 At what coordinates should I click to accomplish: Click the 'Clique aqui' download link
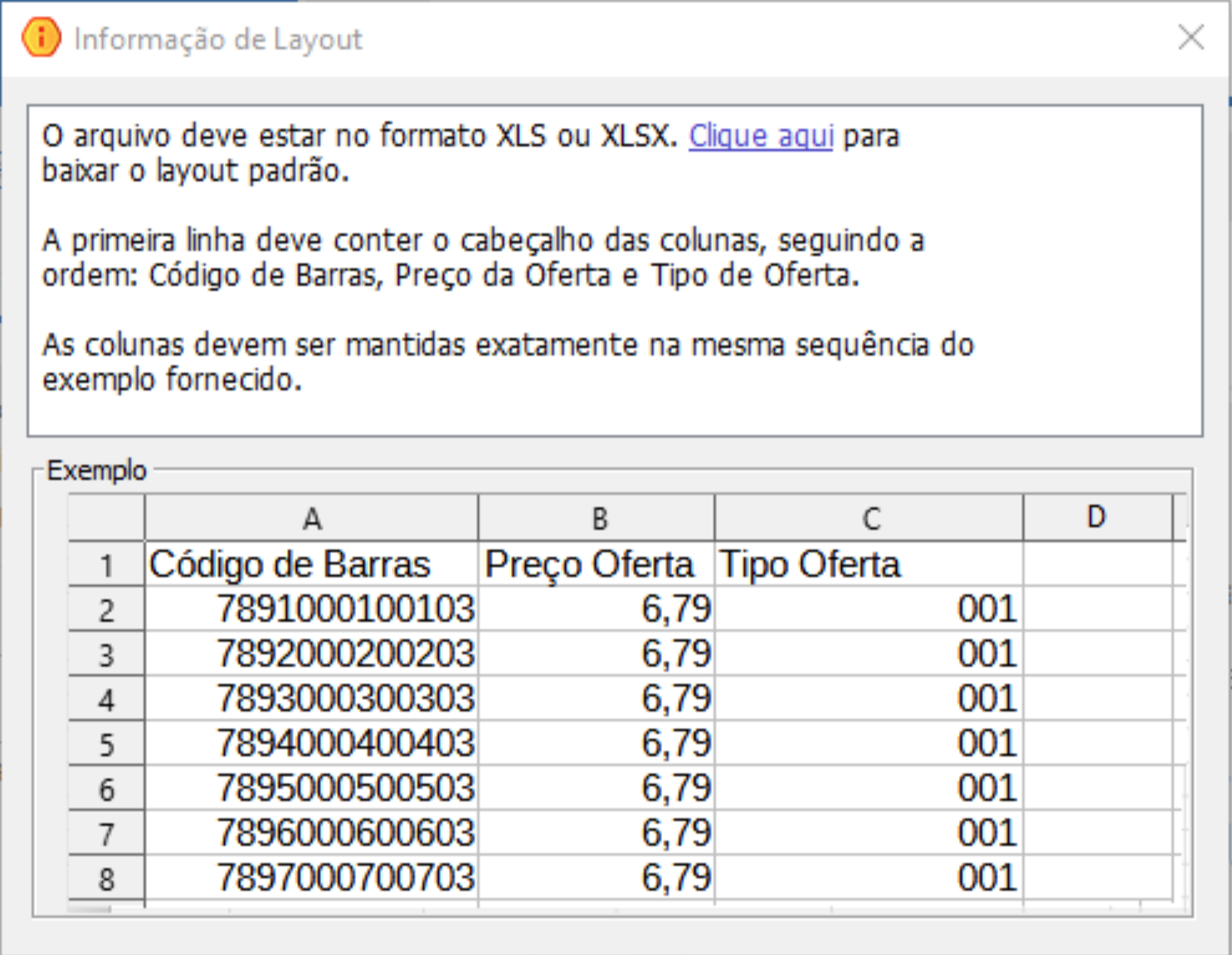pyautogui.click(x=760, y=136)
